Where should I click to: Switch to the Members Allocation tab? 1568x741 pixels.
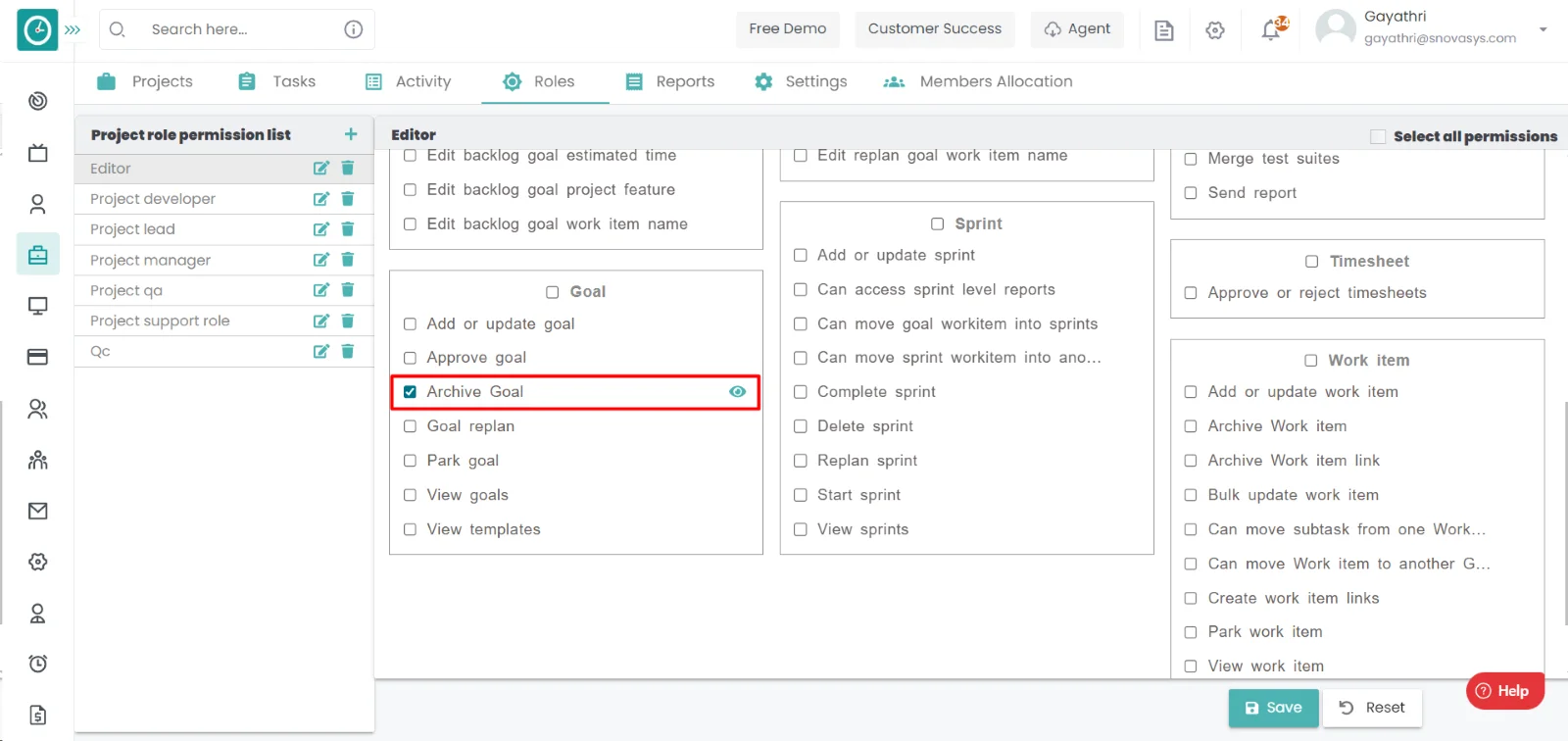[978, 81]
